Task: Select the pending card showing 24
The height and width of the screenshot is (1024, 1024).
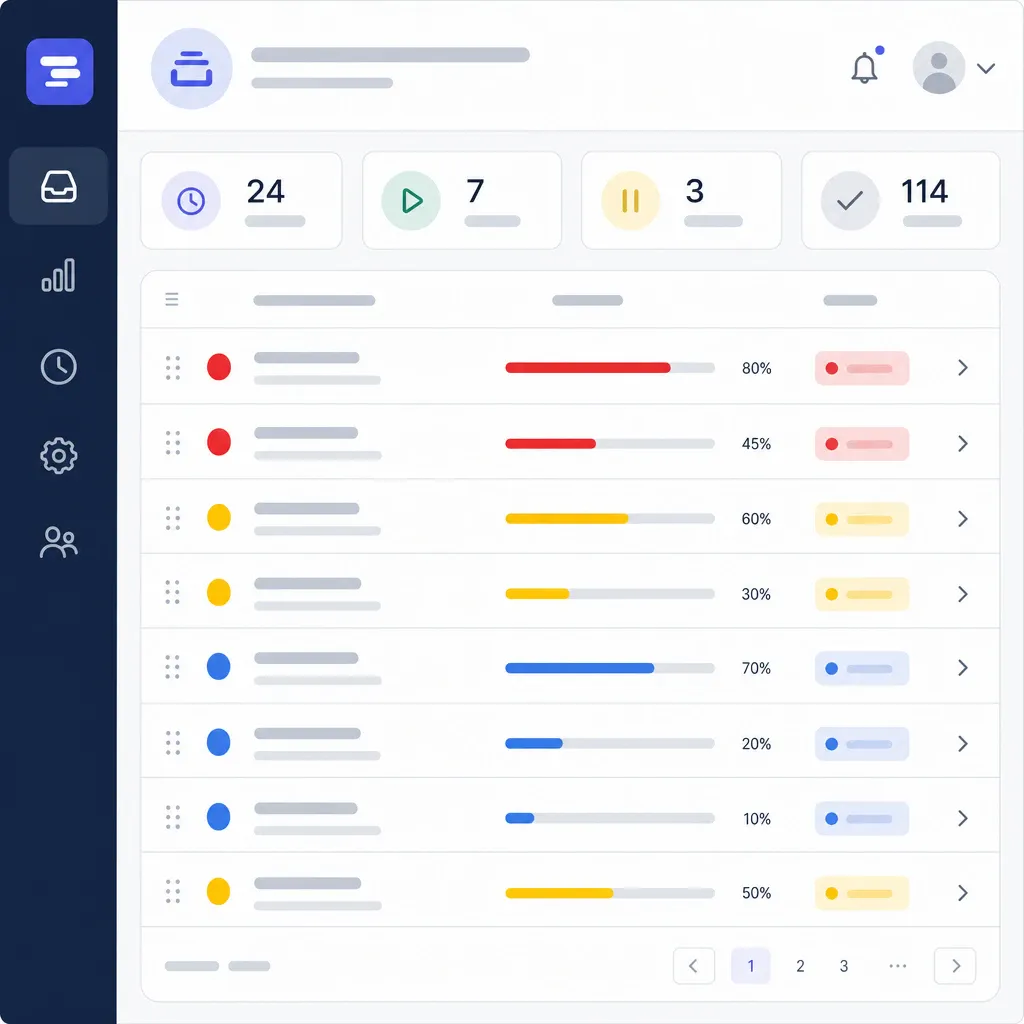Action: [x=241, y=200]
